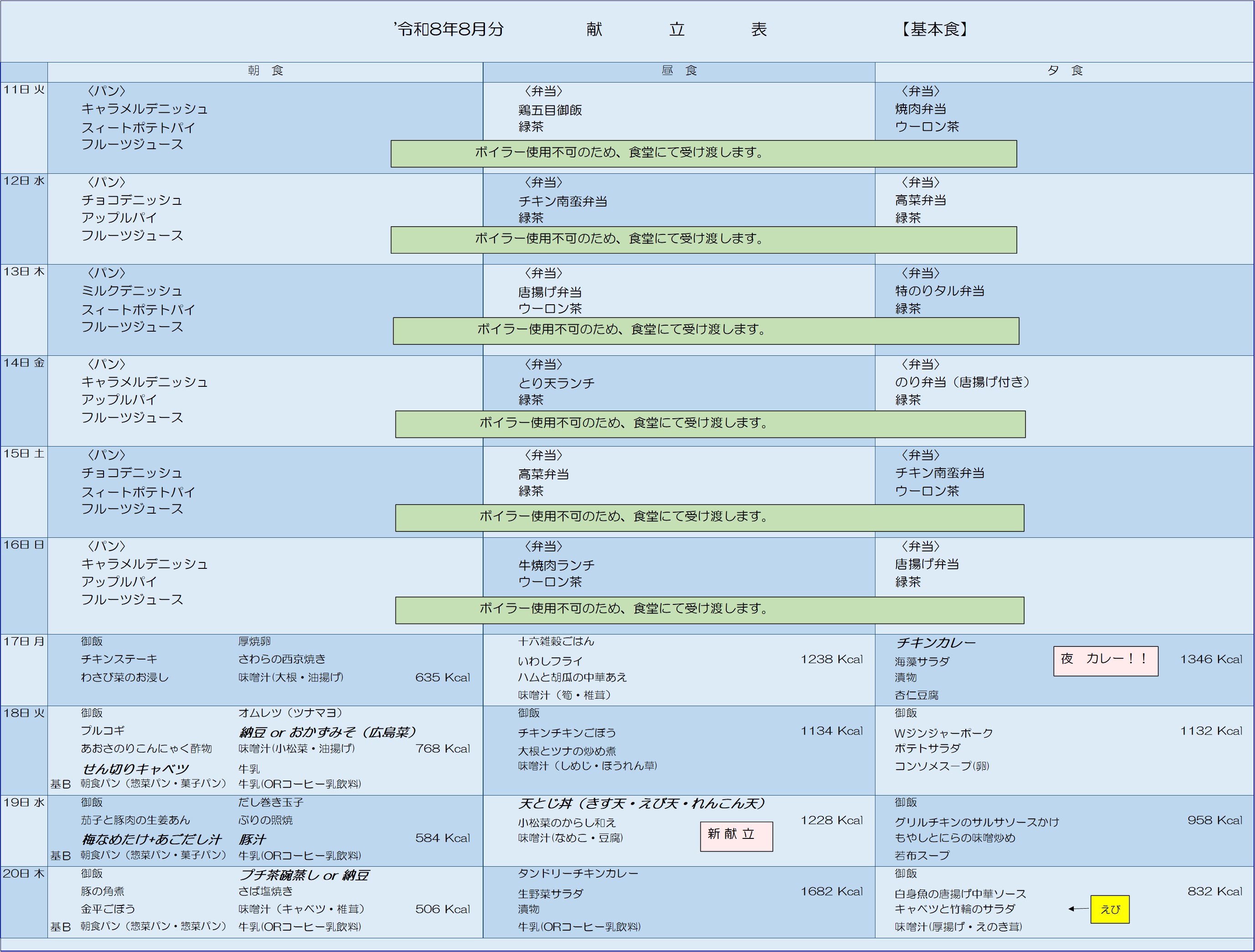
Task: Click the green boiler notice for 12日
Action: tap(703, 239)
